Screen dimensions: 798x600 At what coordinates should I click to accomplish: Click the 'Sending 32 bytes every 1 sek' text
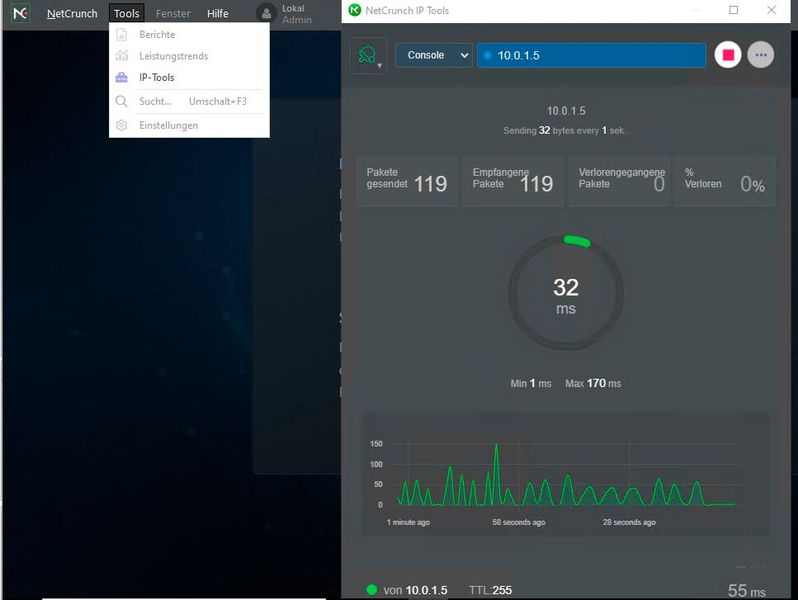[x=566, y=130]
